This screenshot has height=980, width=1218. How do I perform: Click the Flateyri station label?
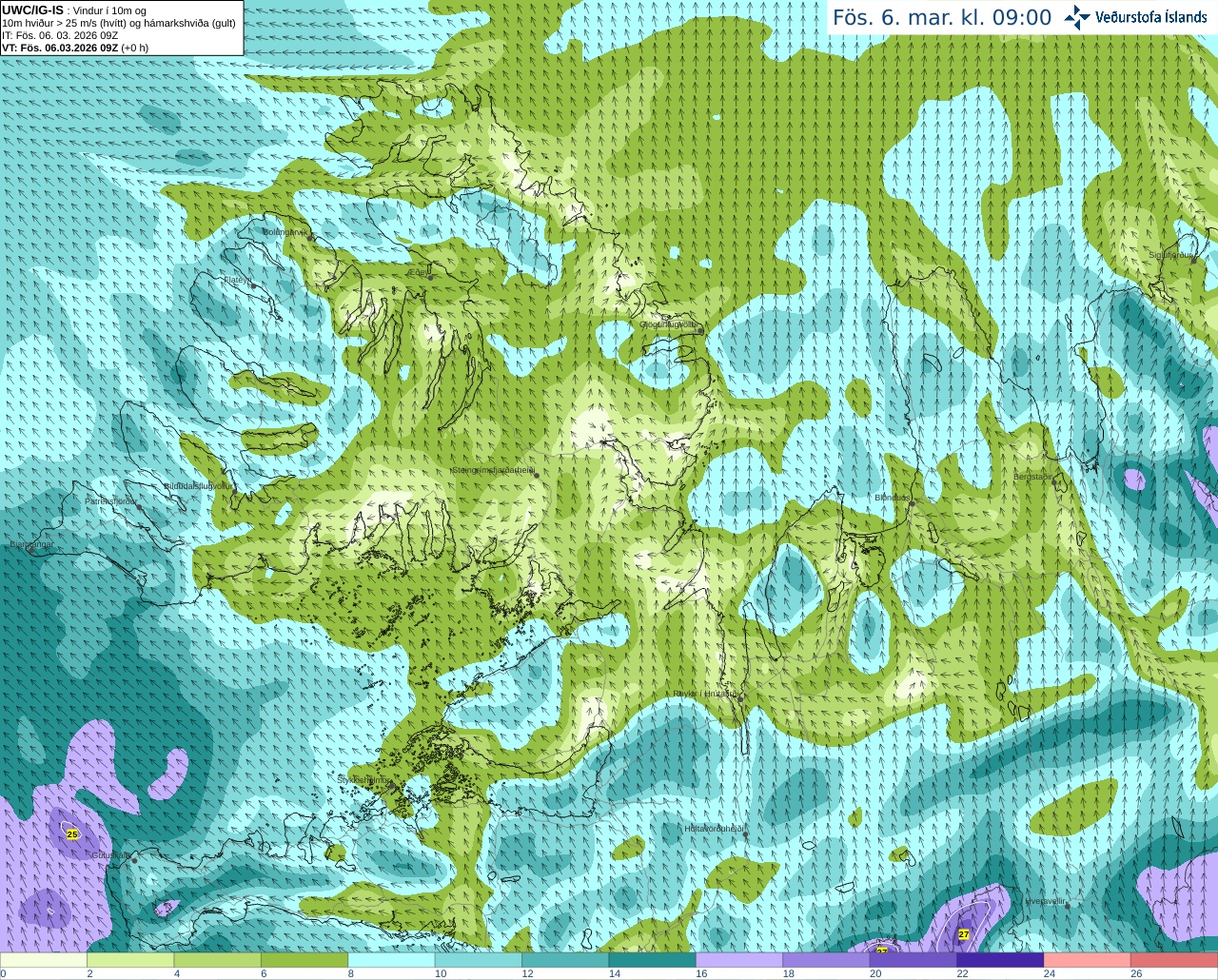236,280
